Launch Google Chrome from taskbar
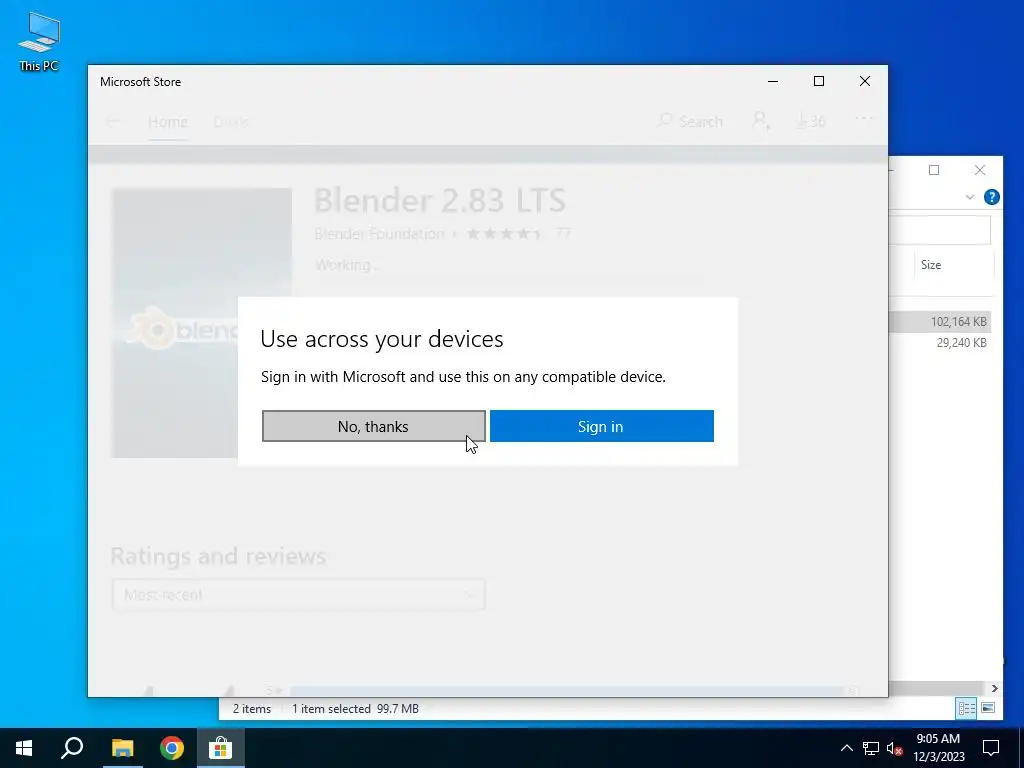Viewport: 1024px width, 768px height. click(x=172, y=748)
